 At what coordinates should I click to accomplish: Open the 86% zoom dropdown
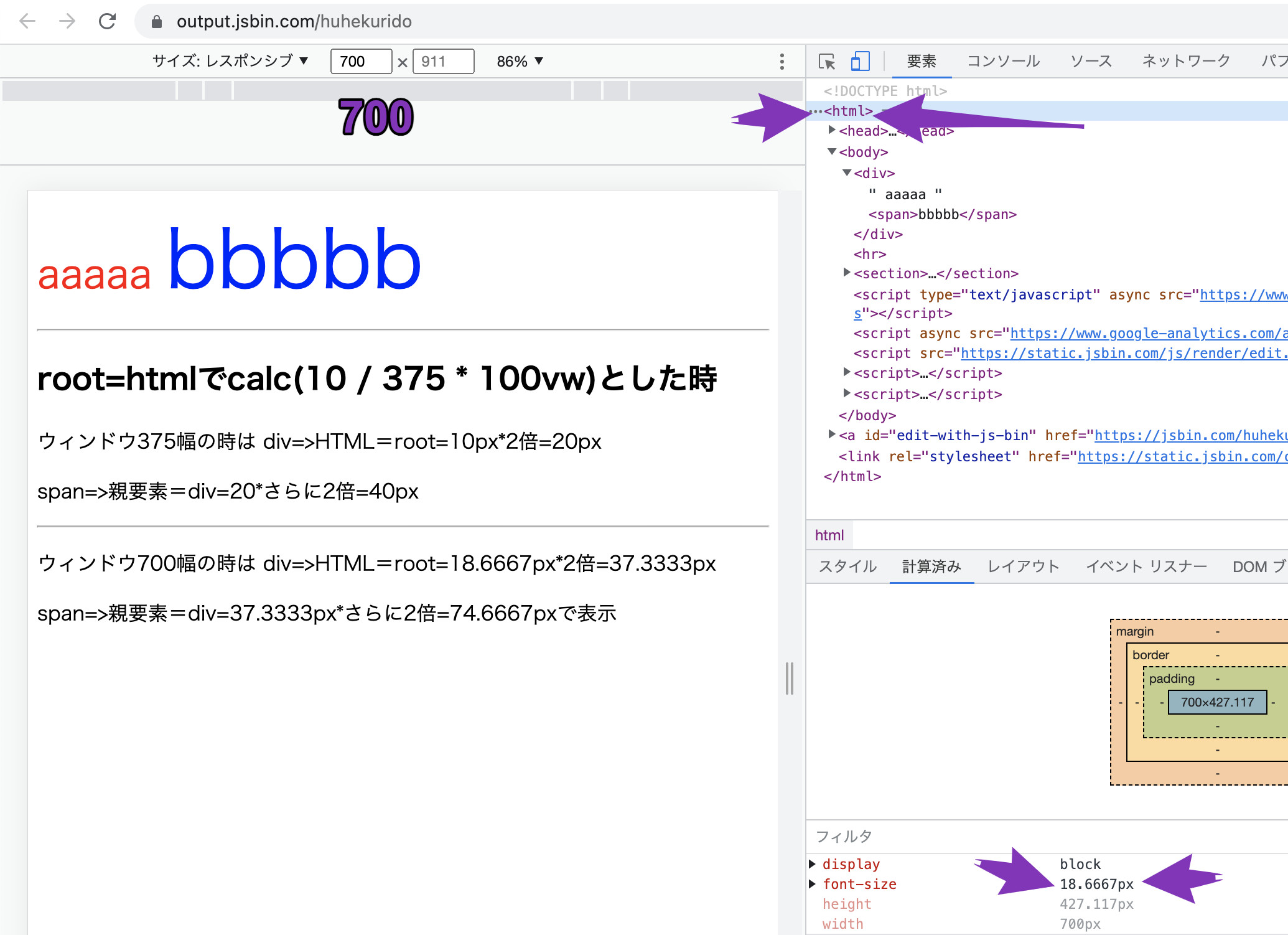tap(520, 61)
